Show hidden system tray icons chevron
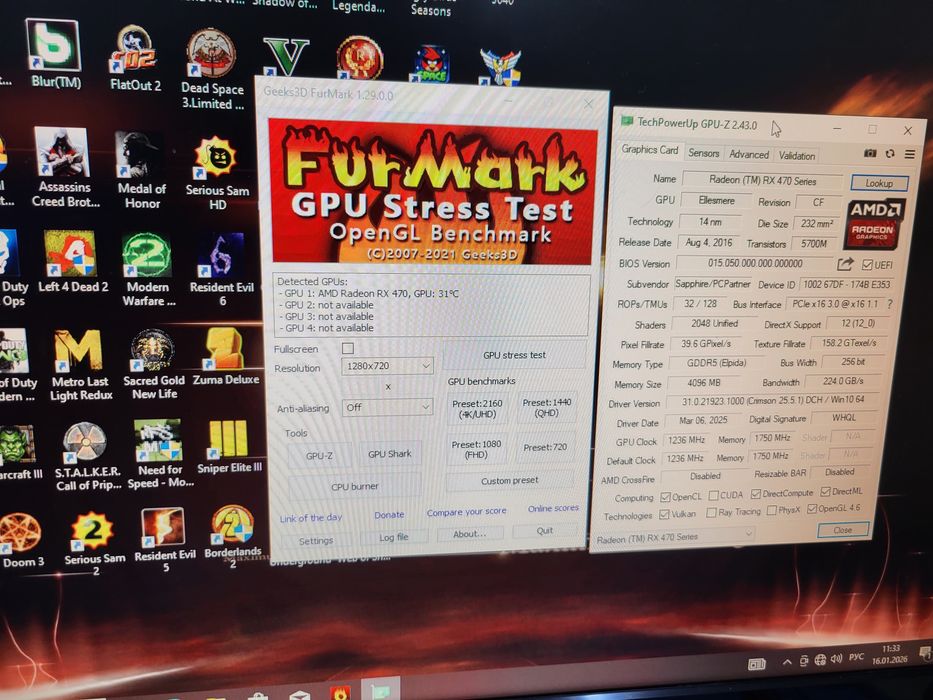The image size is (933, 700). click(787, 662)
